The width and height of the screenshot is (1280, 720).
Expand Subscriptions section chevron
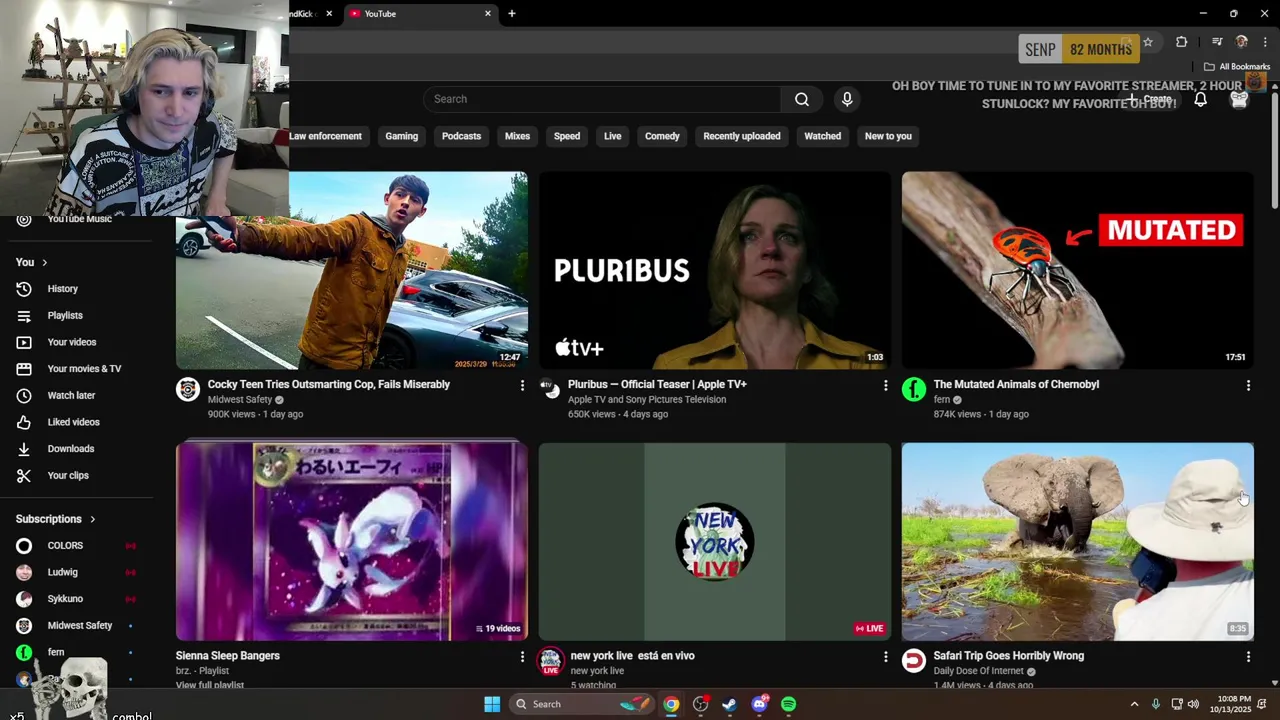pos(92,519)
